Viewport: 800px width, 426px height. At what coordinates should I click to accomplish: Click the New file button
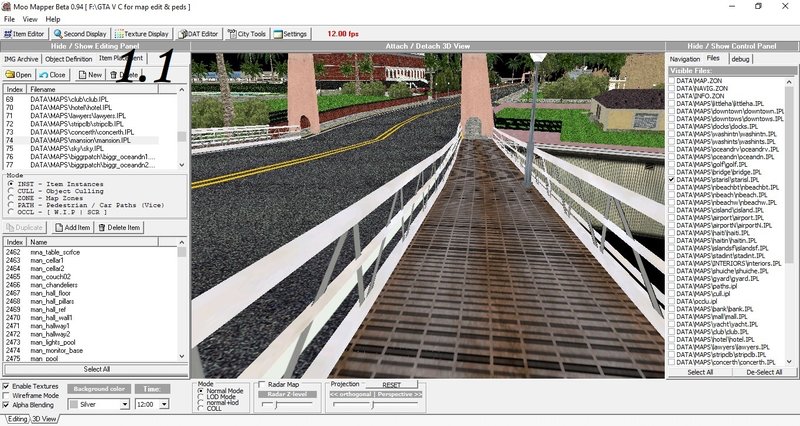pyautogui.click(x=90, y=74)
